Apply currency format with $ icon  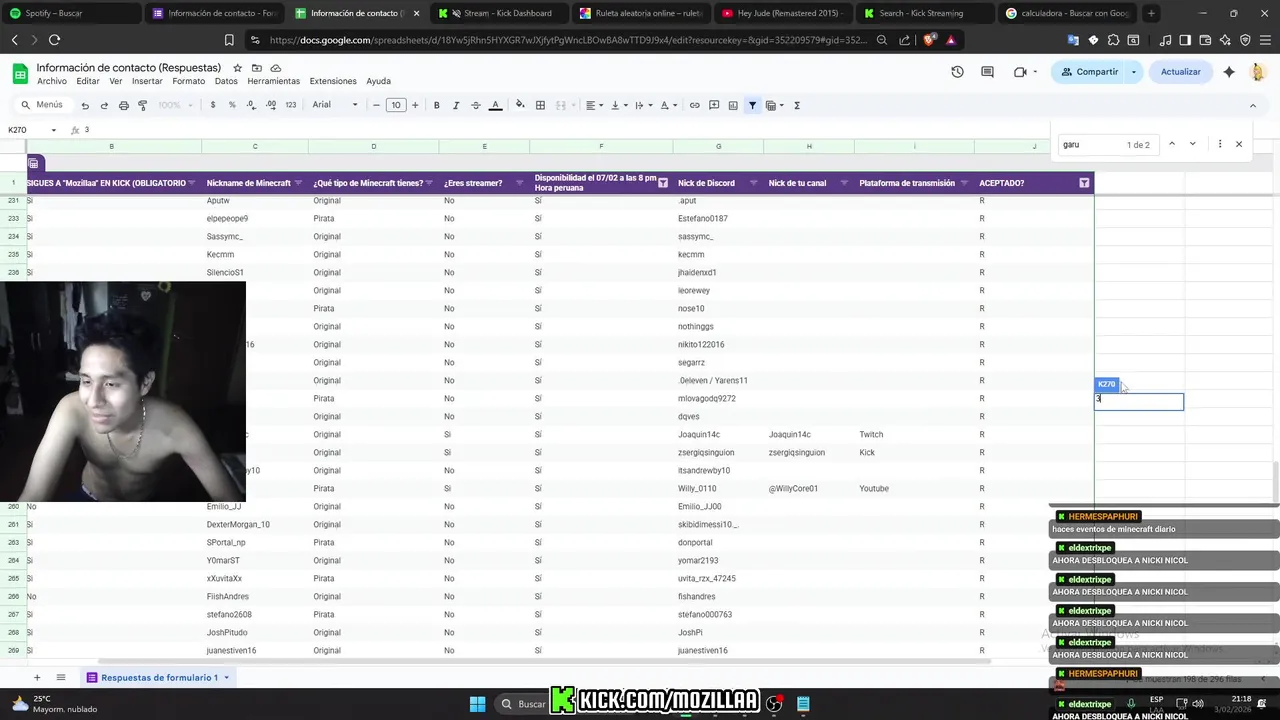tap(213, 105)
